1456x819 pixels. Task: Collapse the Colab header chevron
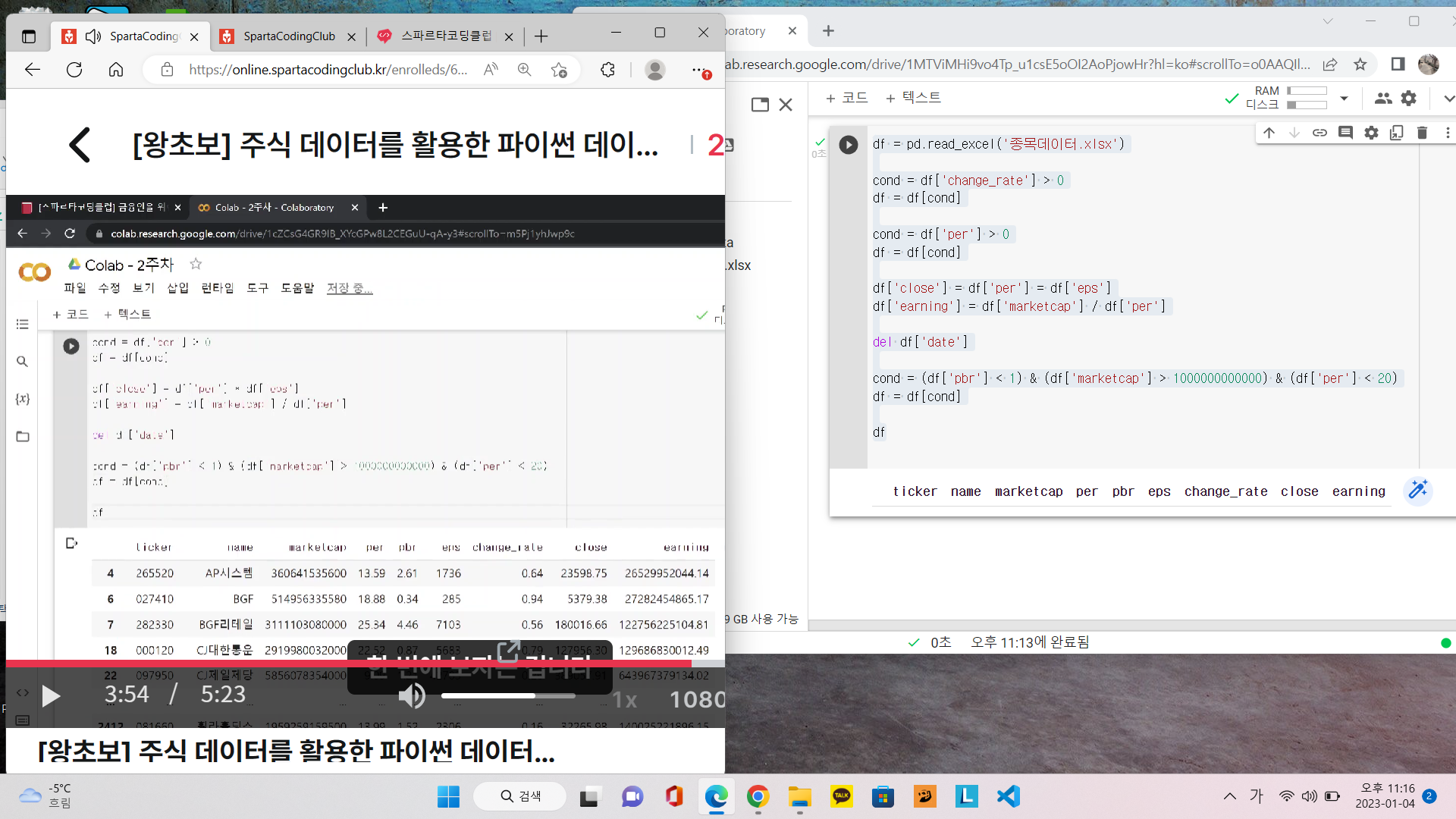tap(1448, 99)
